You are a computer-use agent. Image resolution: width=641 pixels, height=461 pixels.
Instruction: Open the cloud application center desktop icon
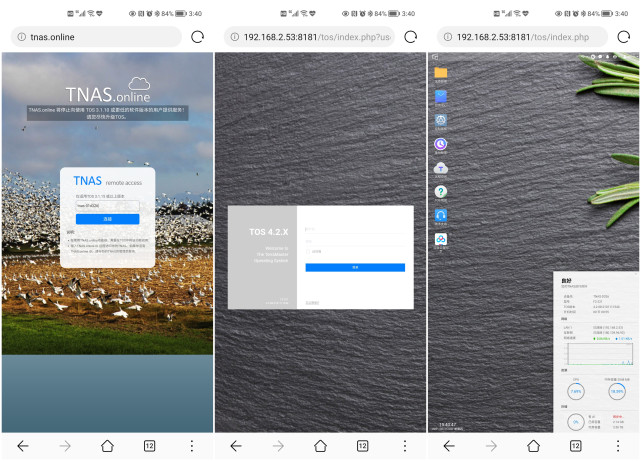coord(440,168)
